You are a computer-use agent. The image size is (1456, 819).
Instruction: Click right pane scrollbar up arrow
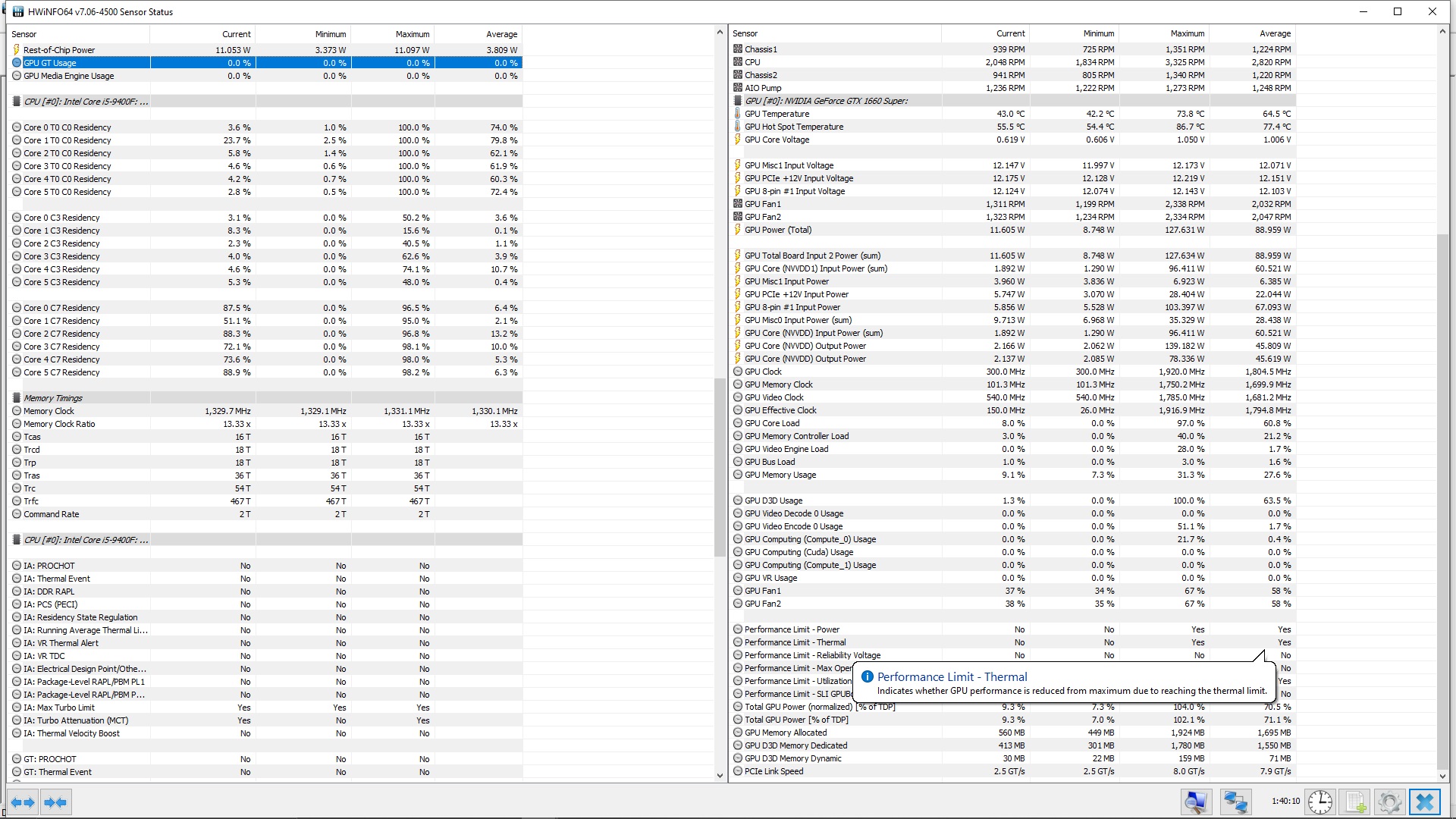point(1442,33)
